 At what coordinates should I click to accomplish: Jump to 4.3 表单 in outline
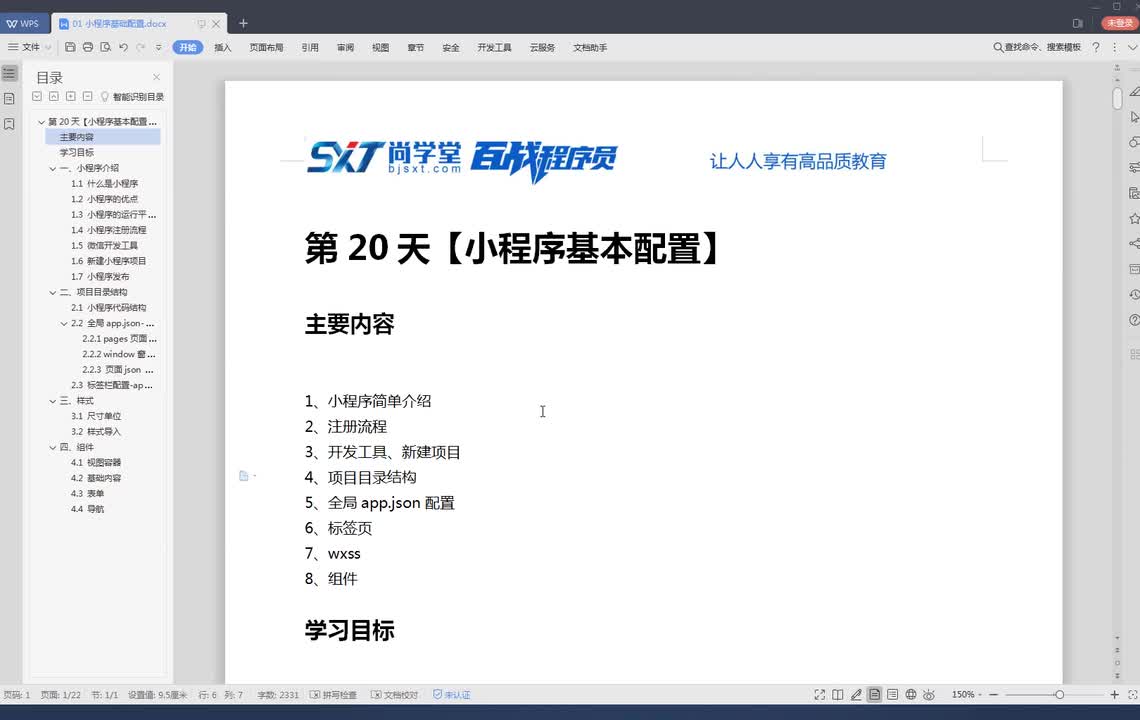click(x=87, y=493)
